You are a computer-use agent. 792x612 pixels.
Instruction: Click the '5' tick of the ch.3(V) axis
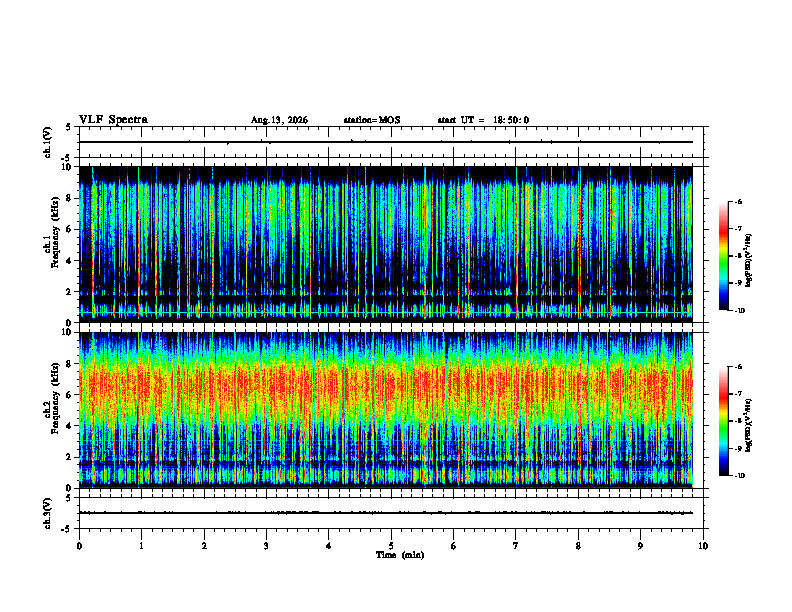pos(69,498)
